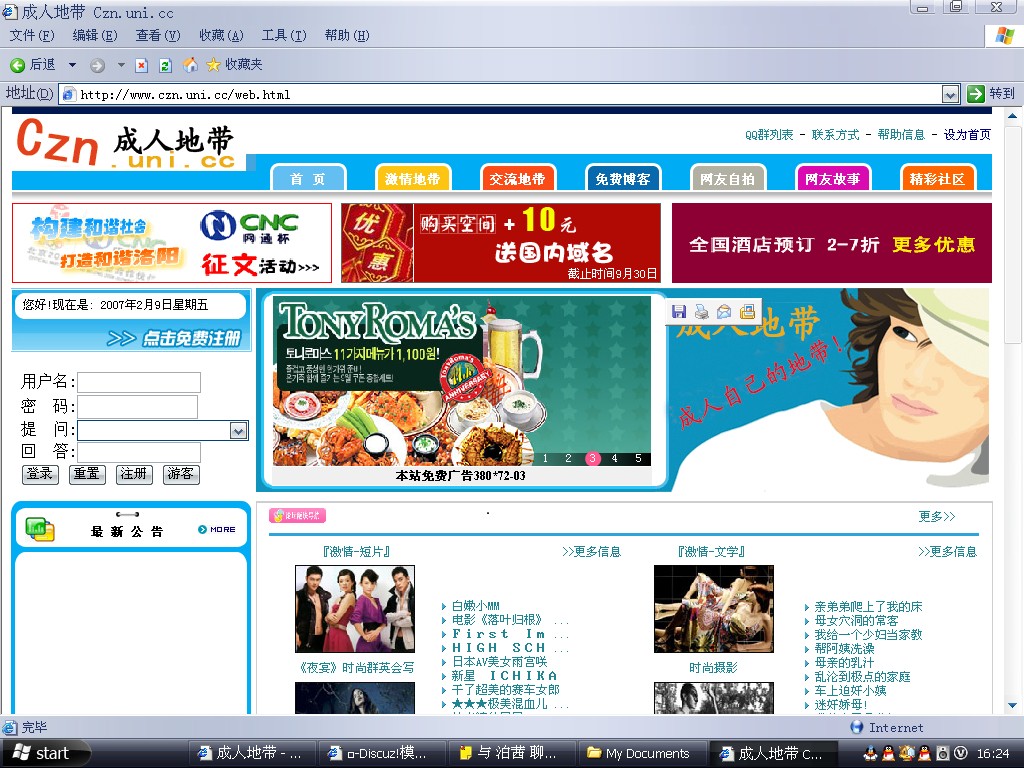
Task: Click the Forward arrow icon
Action: 97,65
